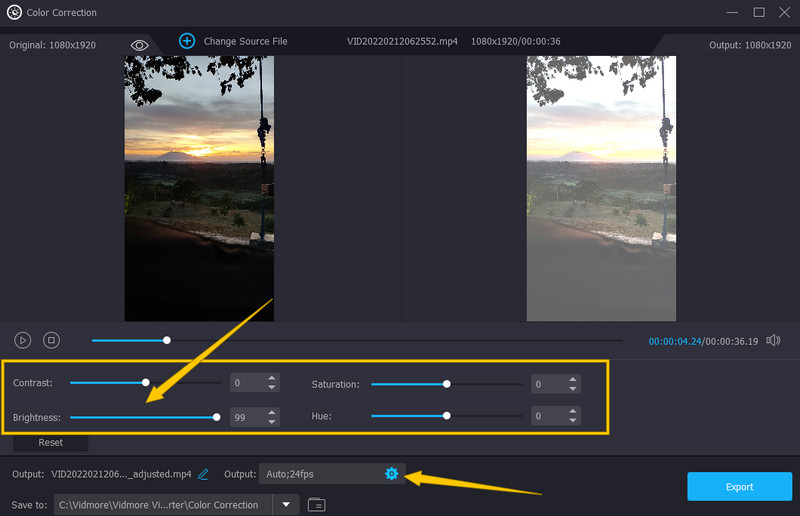Minimize the Color Correction window
Screen dimensions: 800x516
[733, 12]
